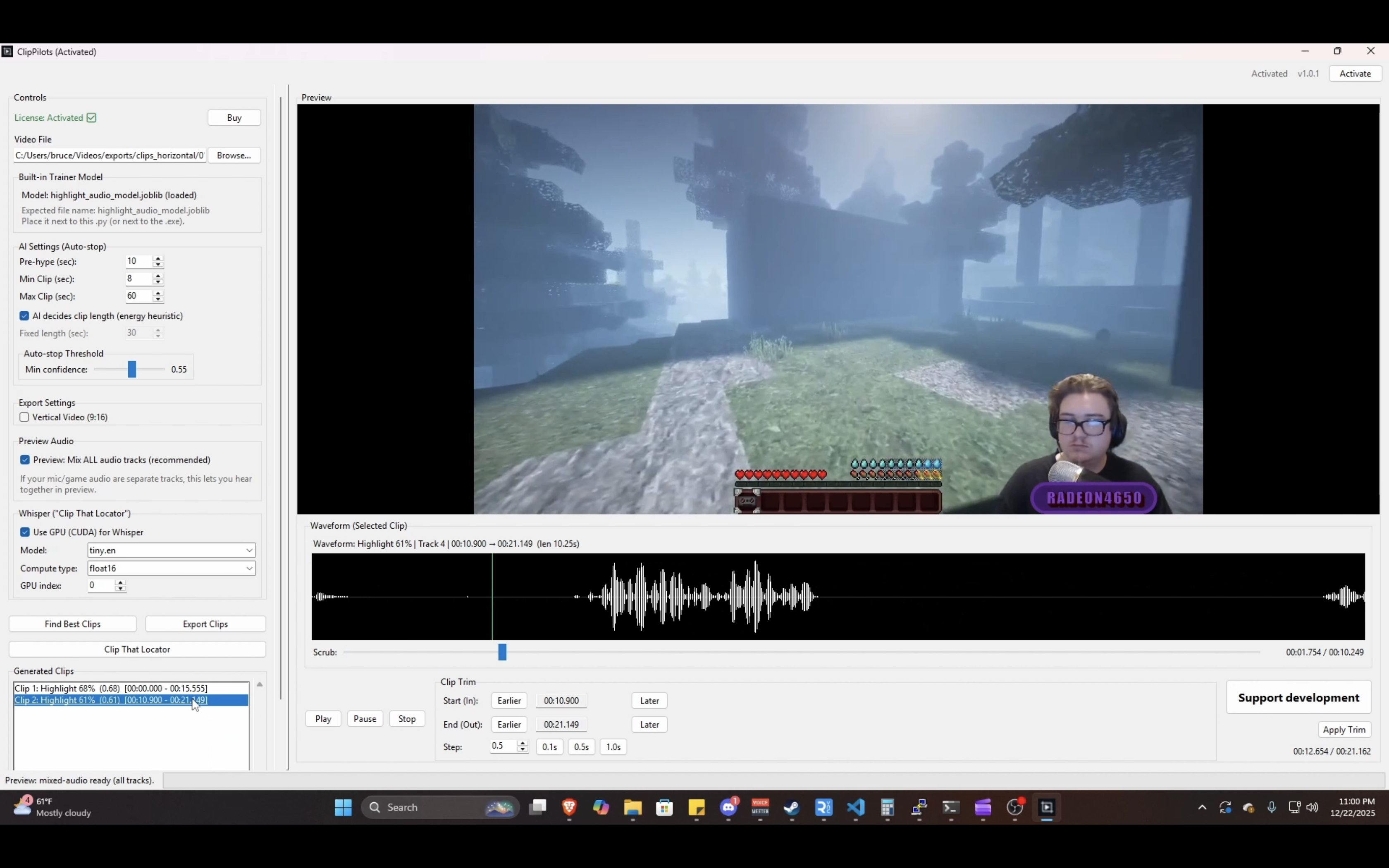Click the ClipPilots taskbar icon
This screenshot has height=868, width=1389.
tap(1047, 808)
